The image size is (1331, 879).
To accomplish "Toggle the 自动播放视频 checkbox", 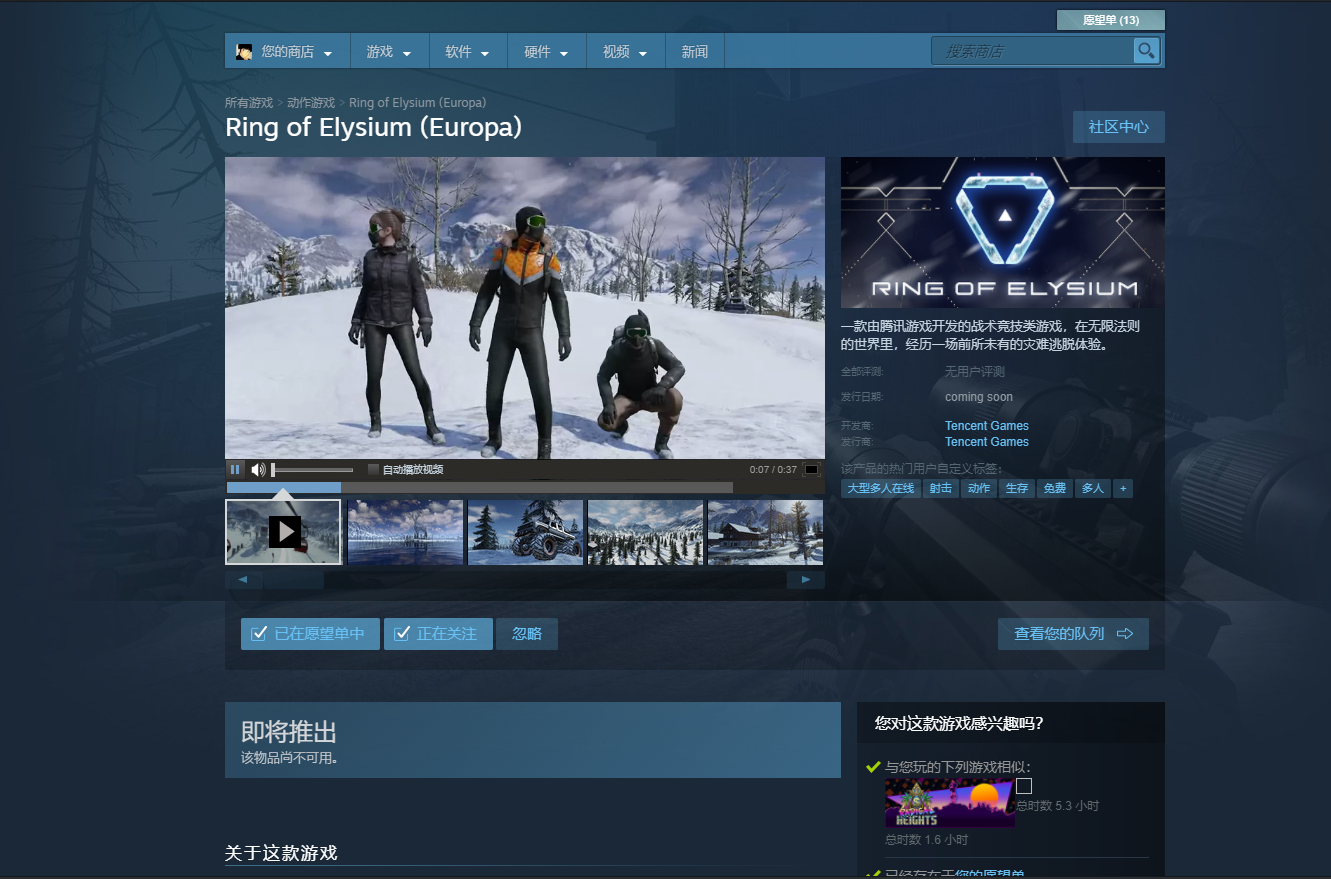I will (x=374, y=469).
